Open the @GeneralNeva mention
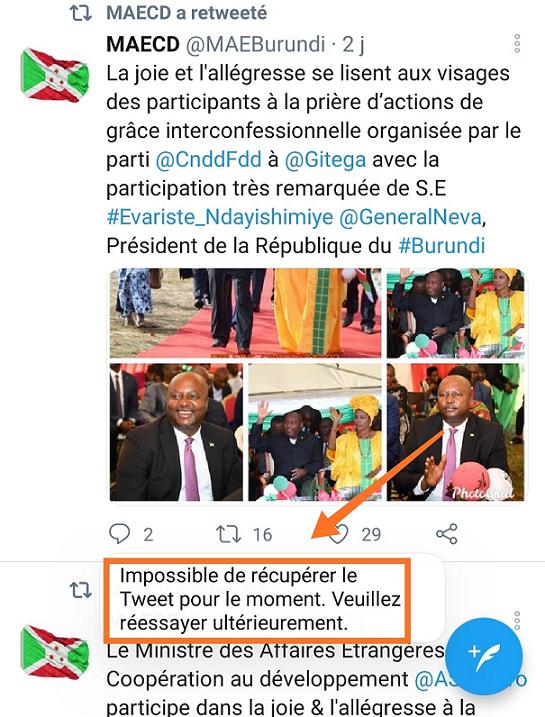Viewport: 545px width, 717px height. [x=410, y=217]
